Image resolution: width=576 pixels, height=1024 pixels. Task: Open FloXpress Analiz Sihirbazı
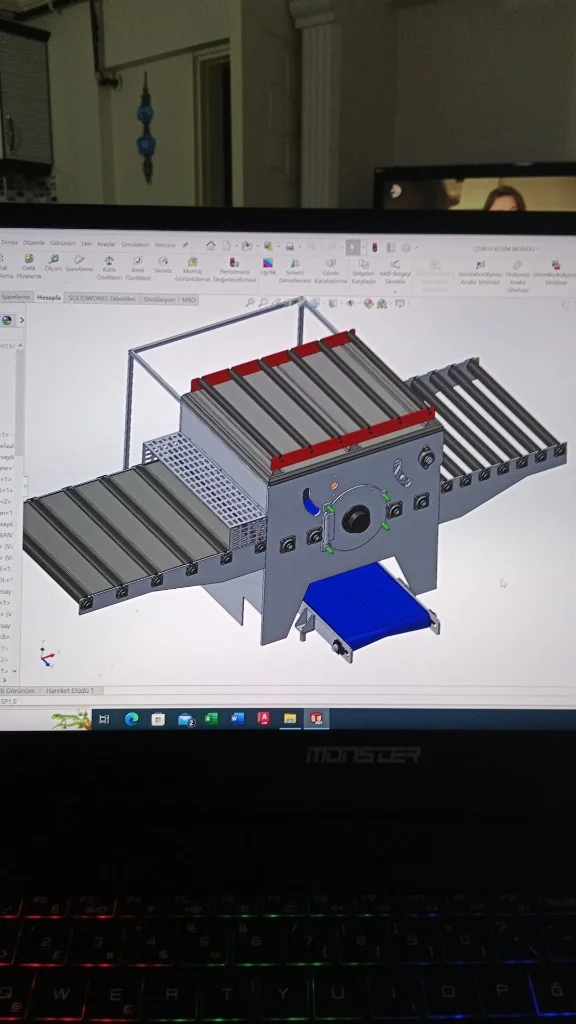click(x=517, y=276)
